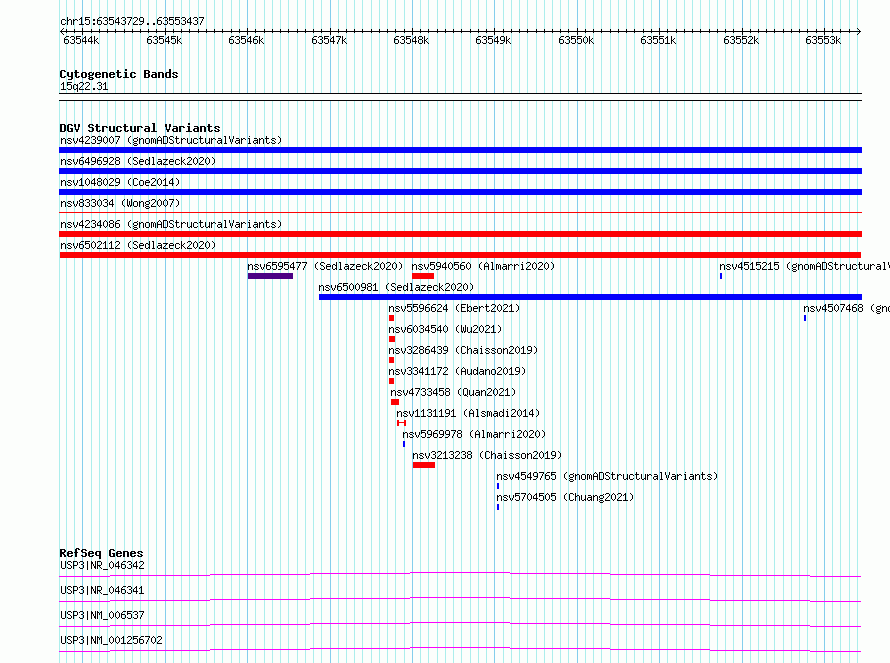
Task: Select the purple bar of nsv6595477
Action: tap(270, 276)
